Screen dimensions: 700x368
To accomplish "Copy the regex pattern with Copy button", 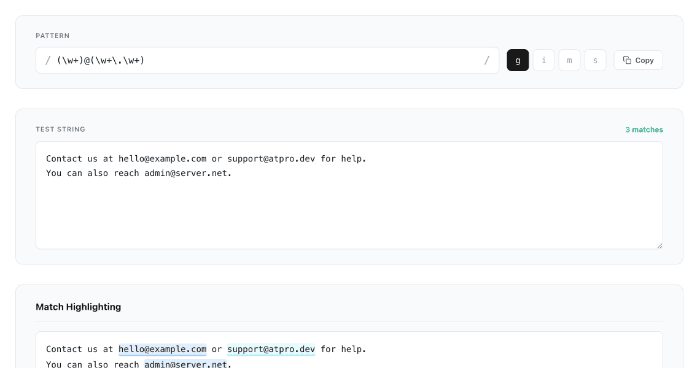I will coord(638,60).
